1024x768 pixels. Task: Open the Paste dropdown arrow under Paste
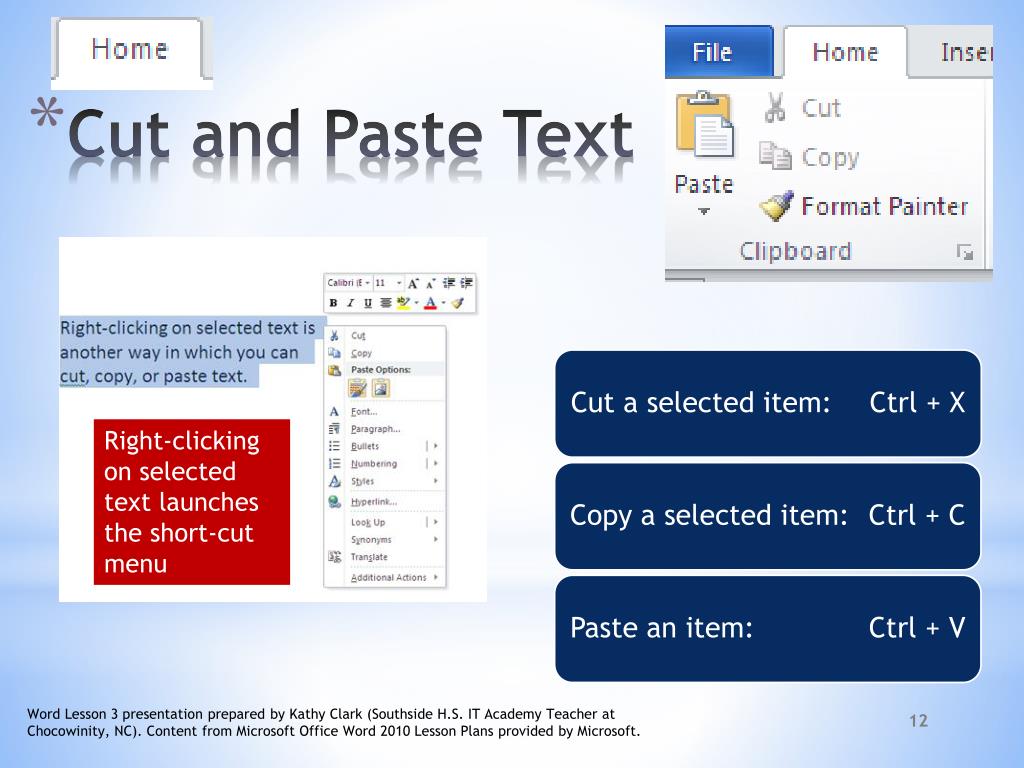point(703,212)
